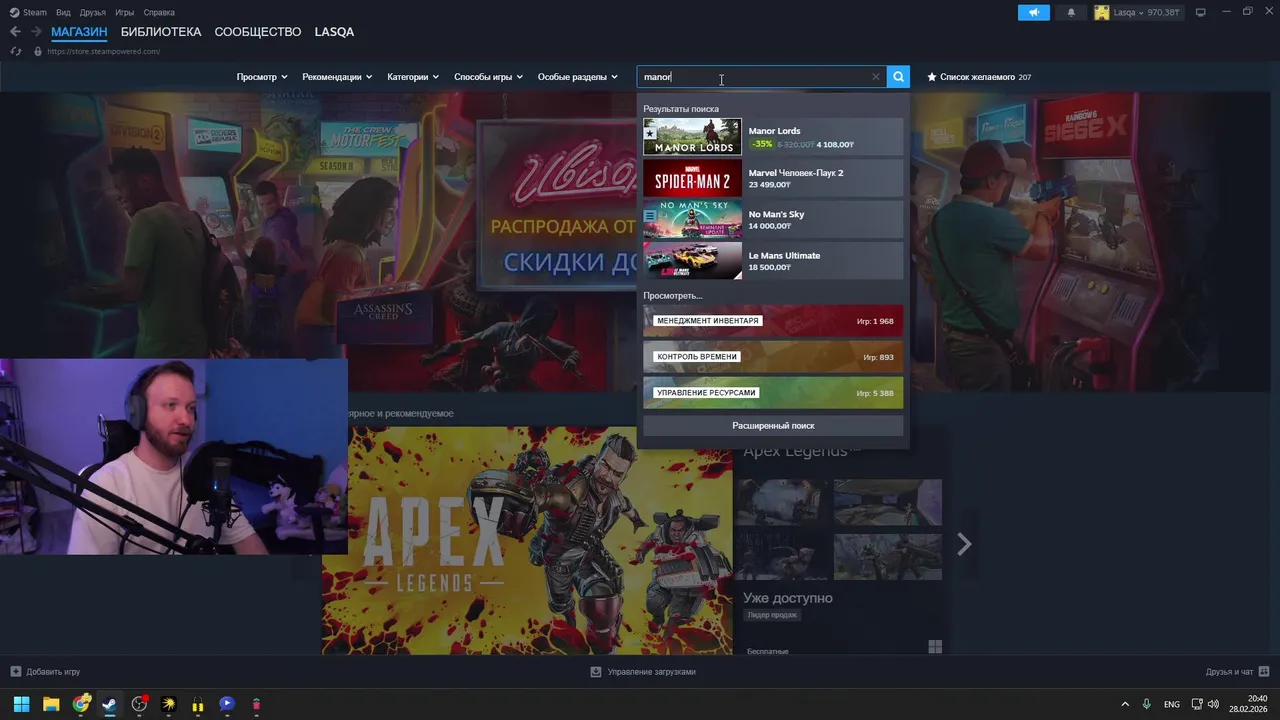Select the Le Mans Ultimate result

[773, 261]
